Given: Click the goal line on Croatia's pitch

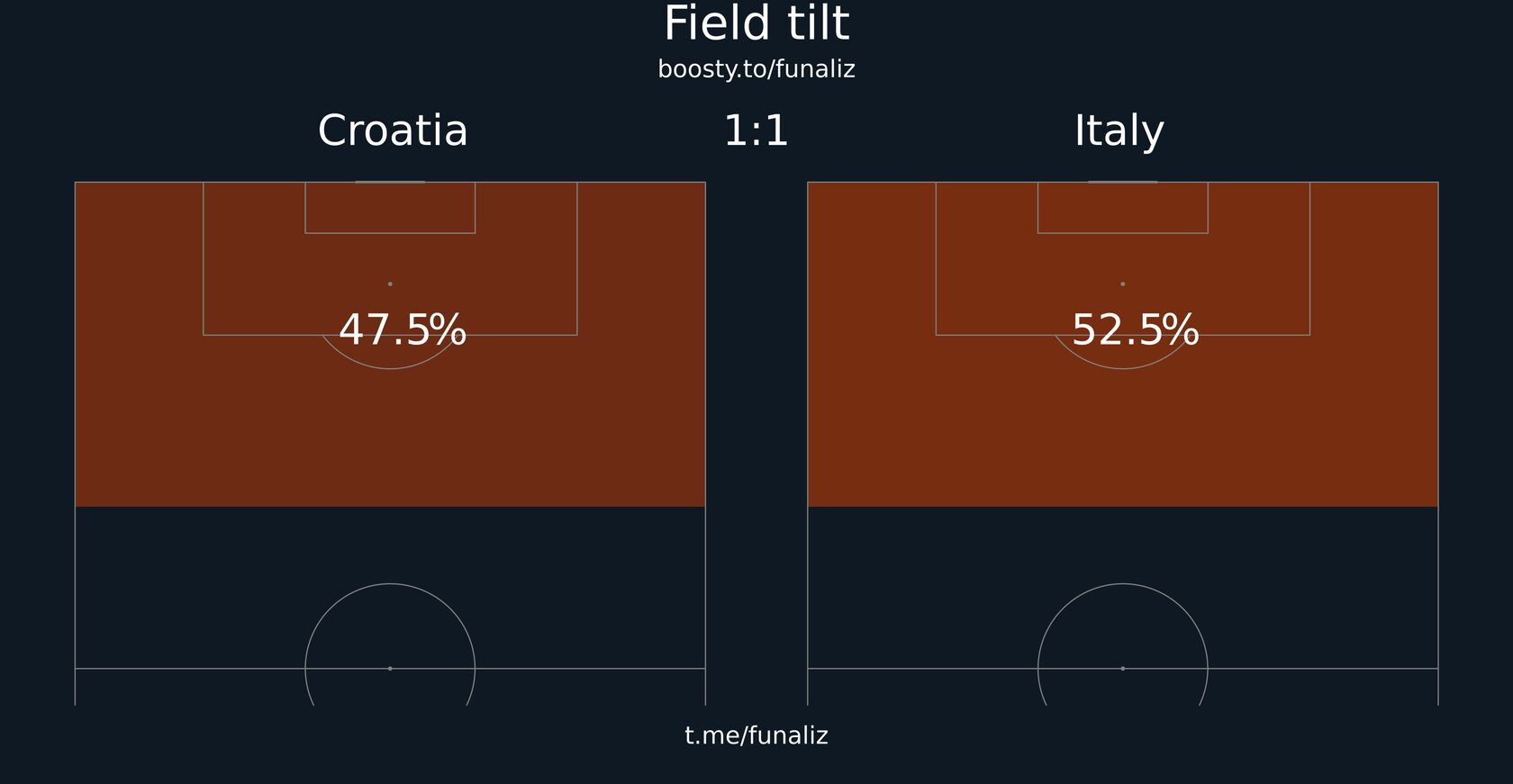Looking at the screenshot, I should pyautogui.click(x=390, y=182).
